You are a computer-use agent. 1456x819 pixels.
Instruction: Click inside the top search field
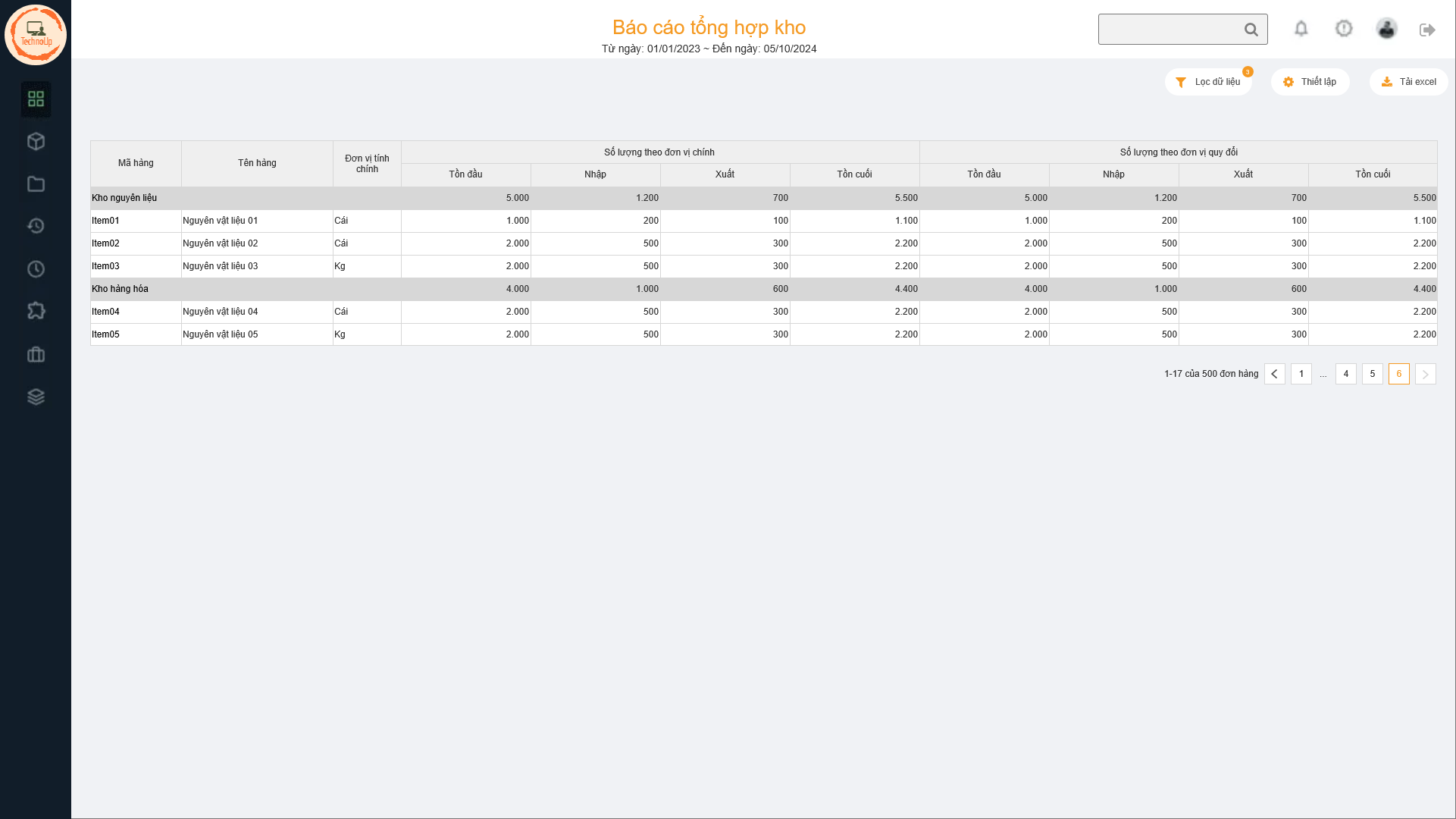click(1167, 30)
